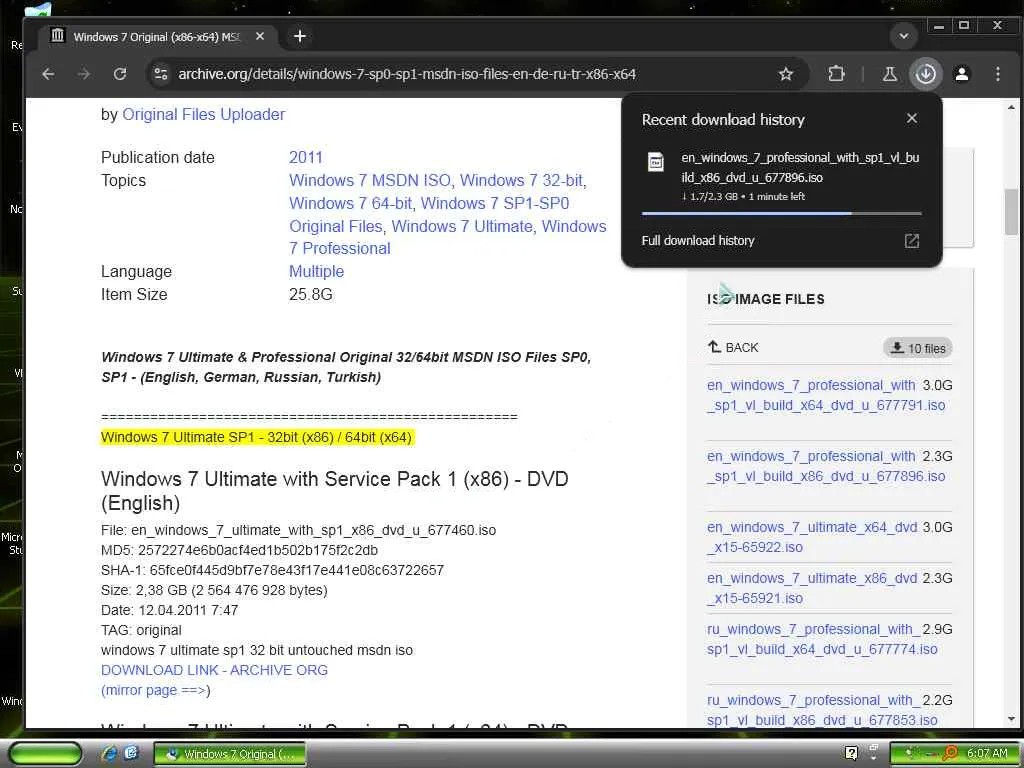Download en_windows_7_ultimate_x64 x15-65922 iso
Image resolution: width=1024 pixels, height=768 pixels.
tap(812, 537)
